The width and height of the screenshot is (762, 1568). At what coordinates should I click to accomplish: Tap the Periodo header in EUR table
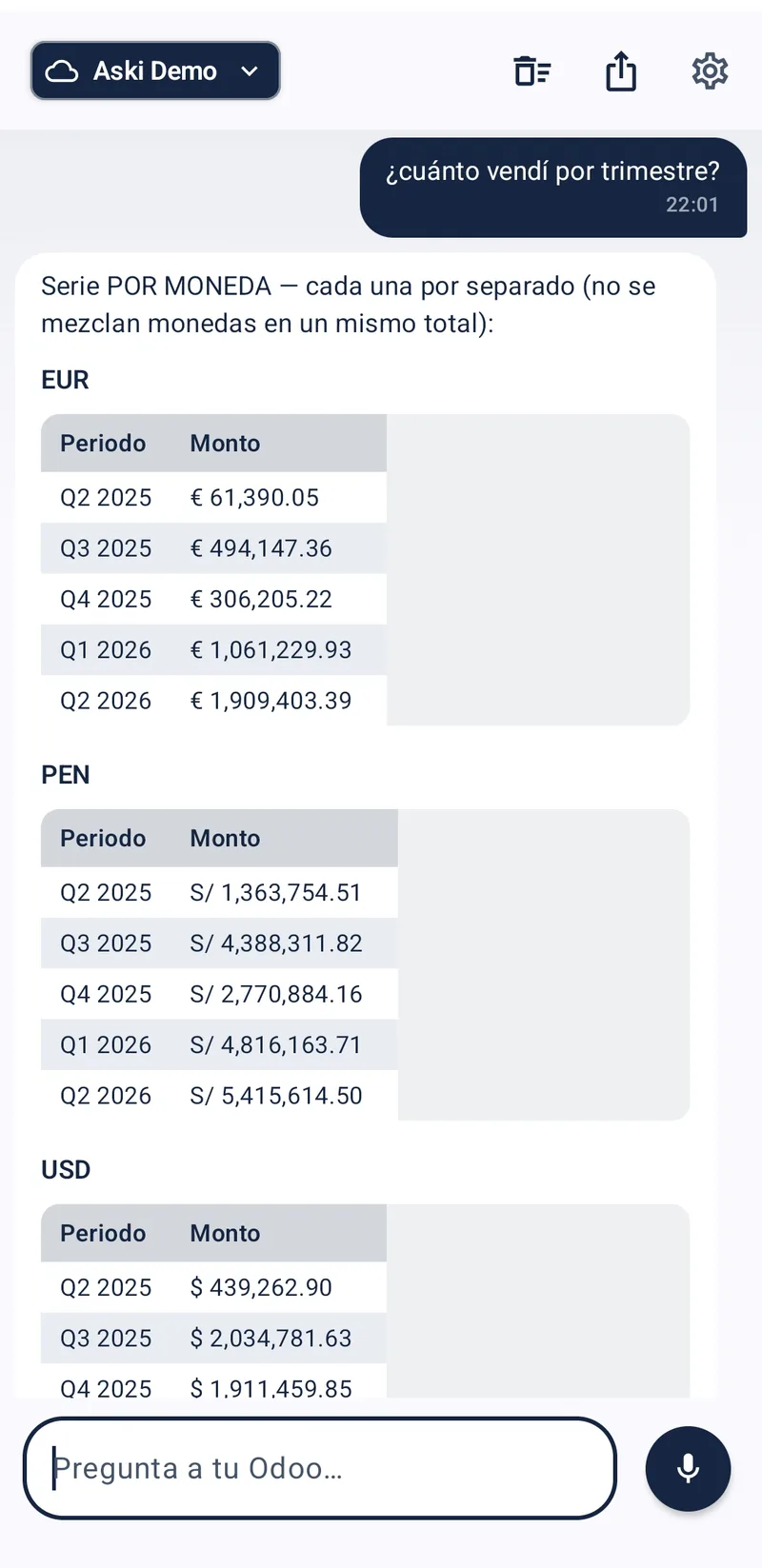(103, 444)
